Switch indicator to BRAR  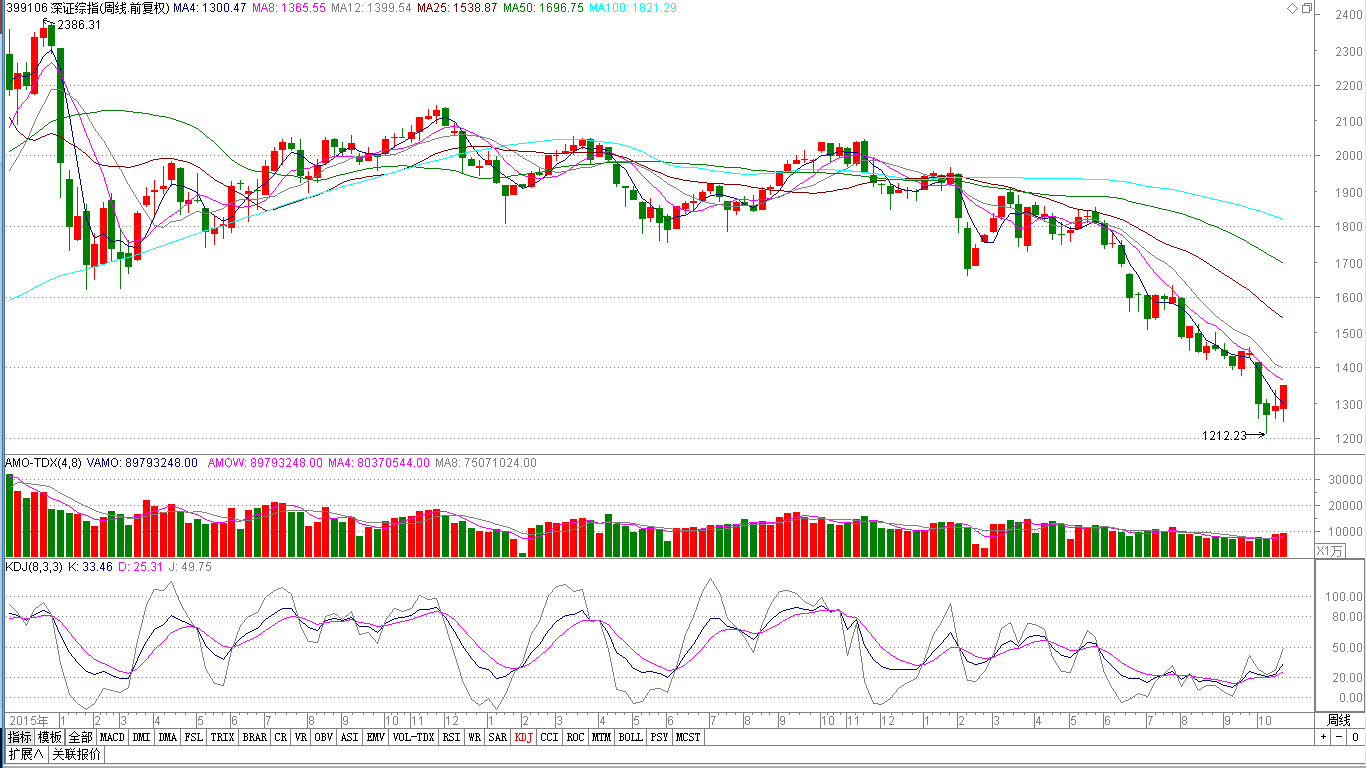(255, 737)
